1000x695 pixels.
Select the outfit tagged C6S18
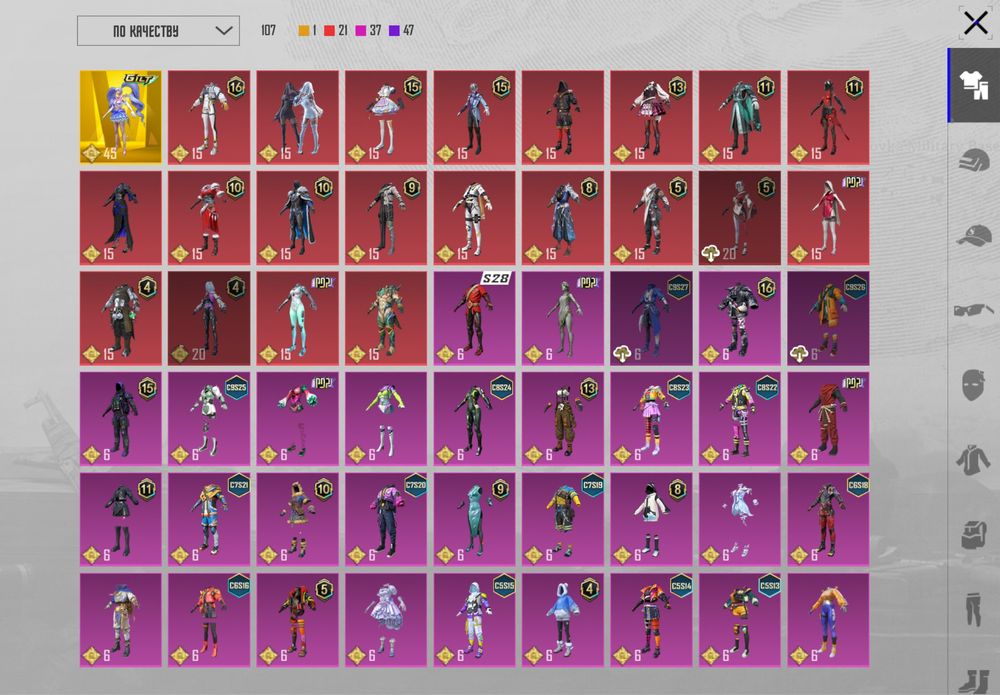pos(828,519)
